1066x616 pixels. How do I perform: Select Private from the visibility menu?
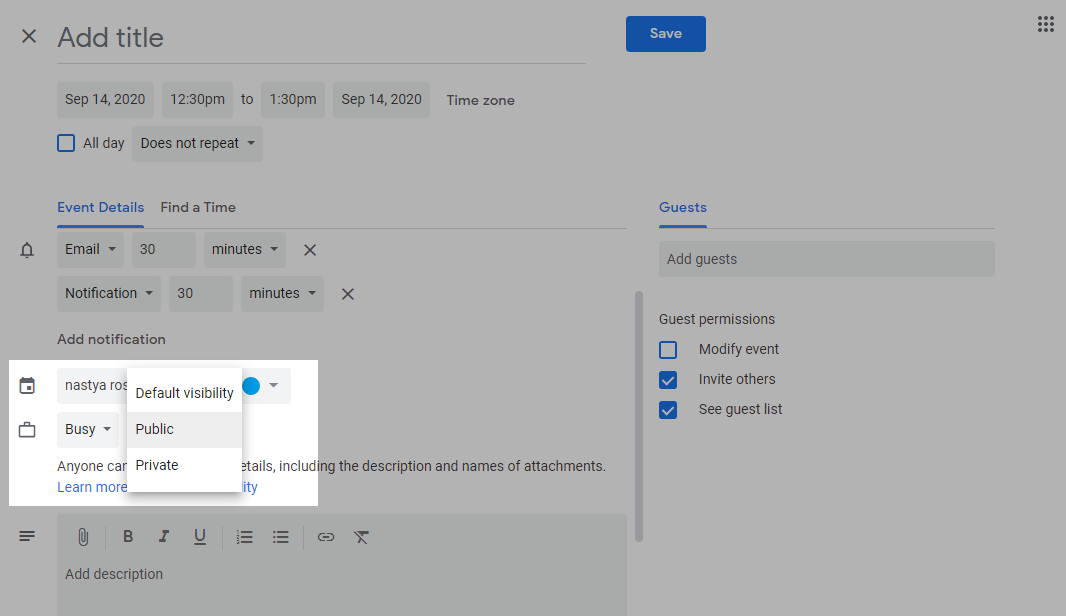tap(156, 464)
